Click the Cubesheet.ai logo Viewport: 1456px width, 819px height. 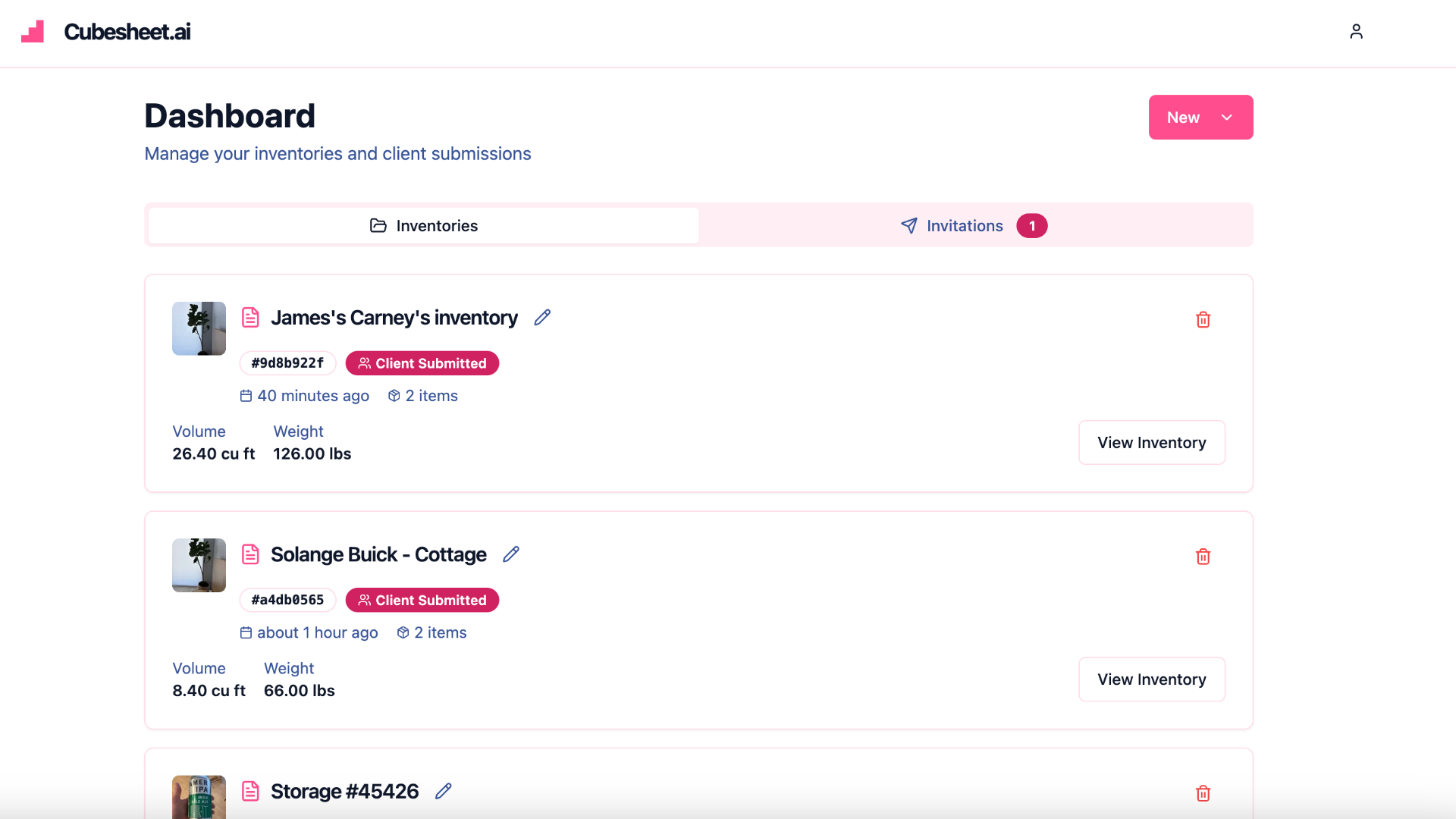click(x=106, y=32)
